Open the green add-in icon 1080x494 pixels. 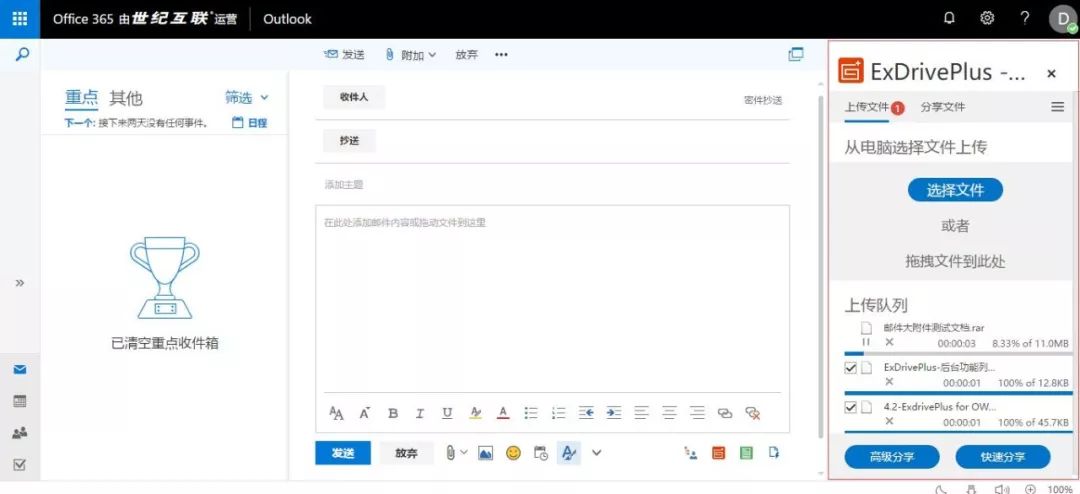coord(746,453)
